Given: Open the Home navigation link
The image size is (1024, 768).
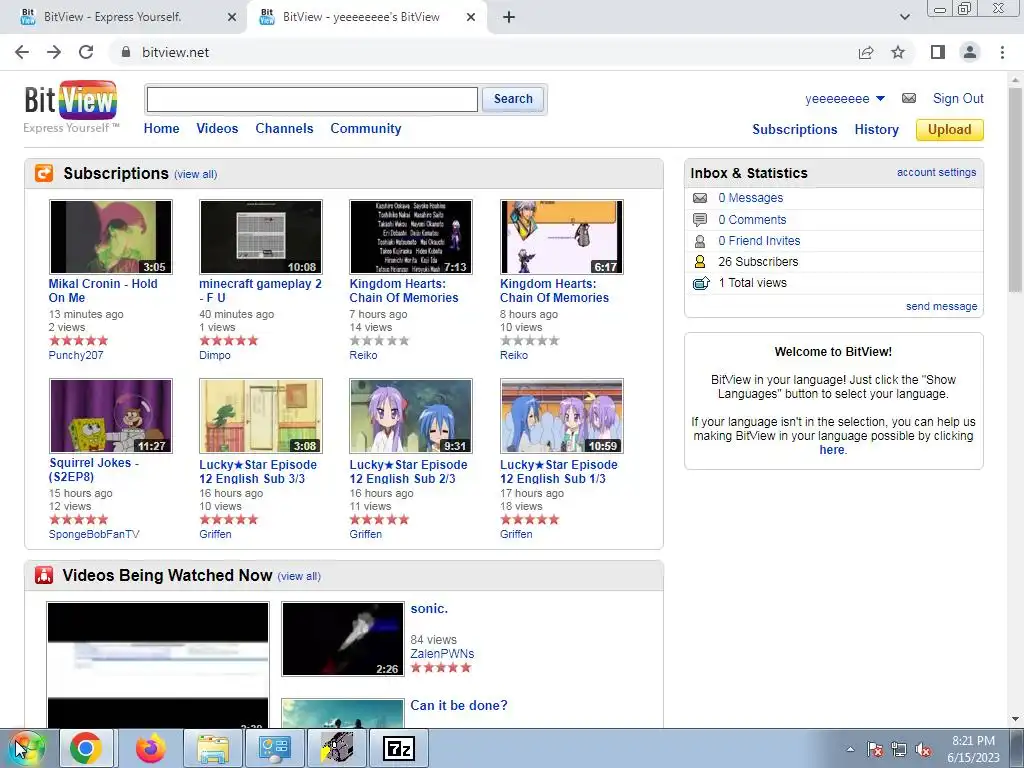Looking at the screenshot, I should 161,129.
